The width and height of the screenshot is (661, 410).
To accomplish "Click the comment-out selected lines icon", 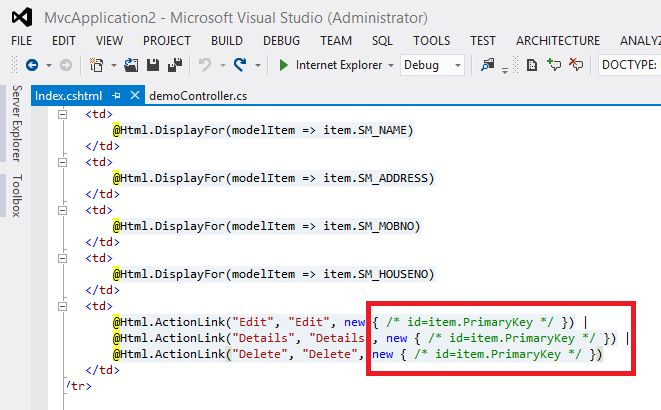I will [554, 65].
